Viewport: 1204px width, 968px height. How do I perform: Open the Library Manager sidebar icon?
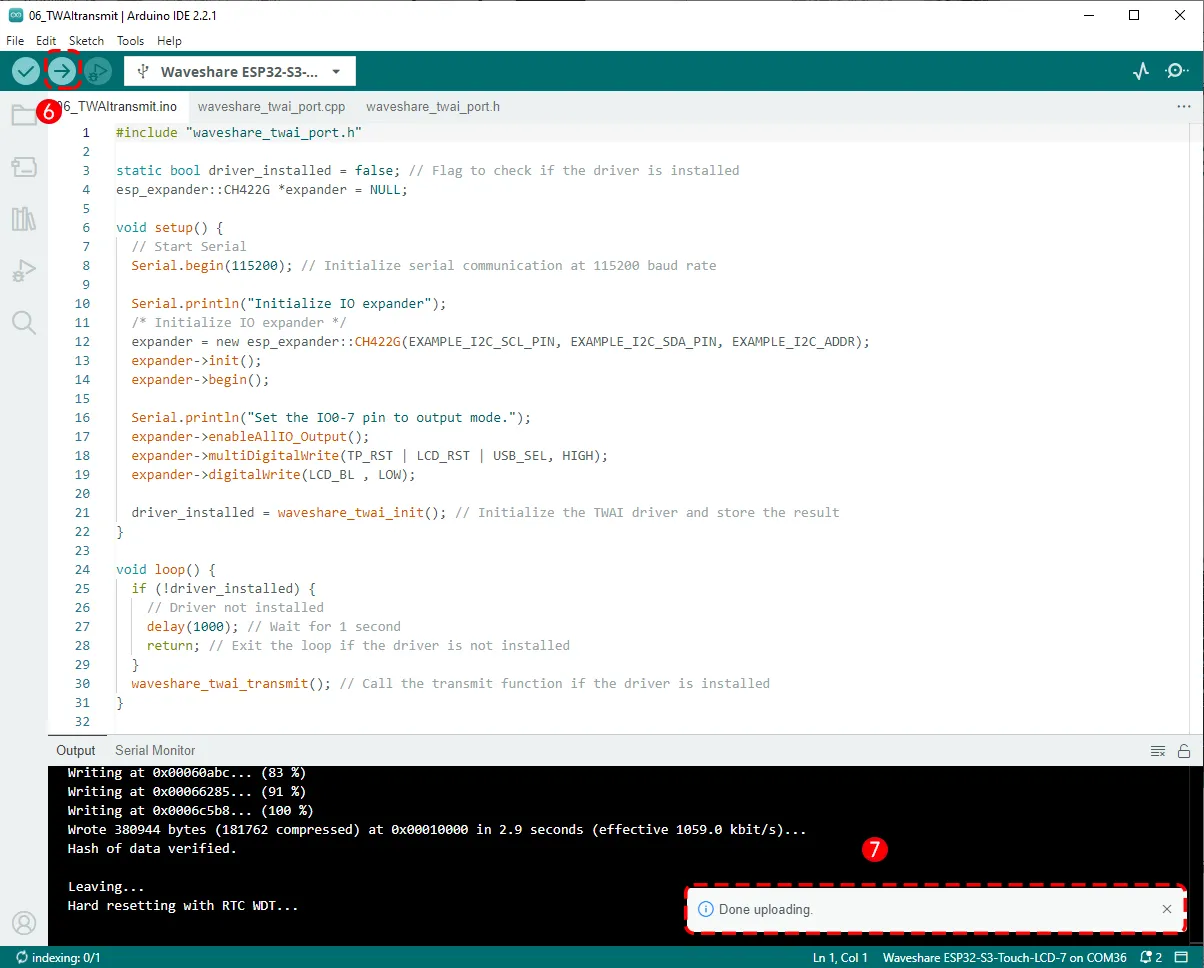point(24,219)
